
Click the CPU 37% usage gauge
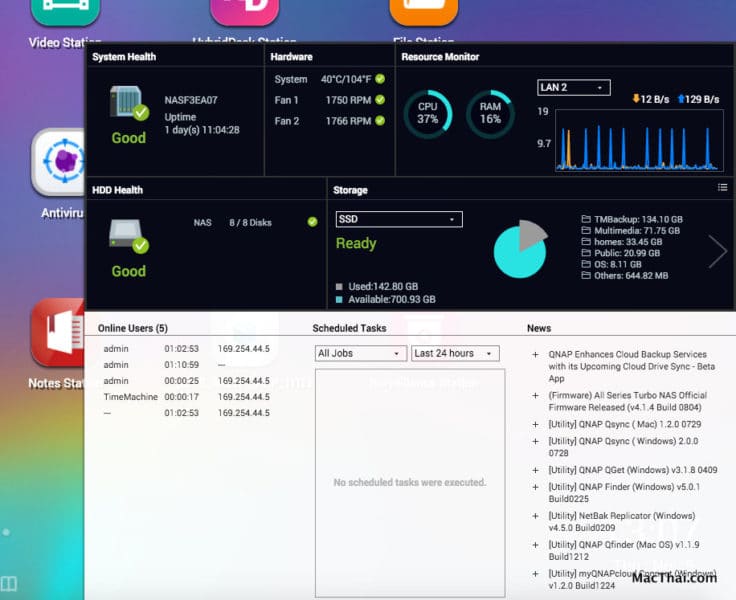(428, 114)
